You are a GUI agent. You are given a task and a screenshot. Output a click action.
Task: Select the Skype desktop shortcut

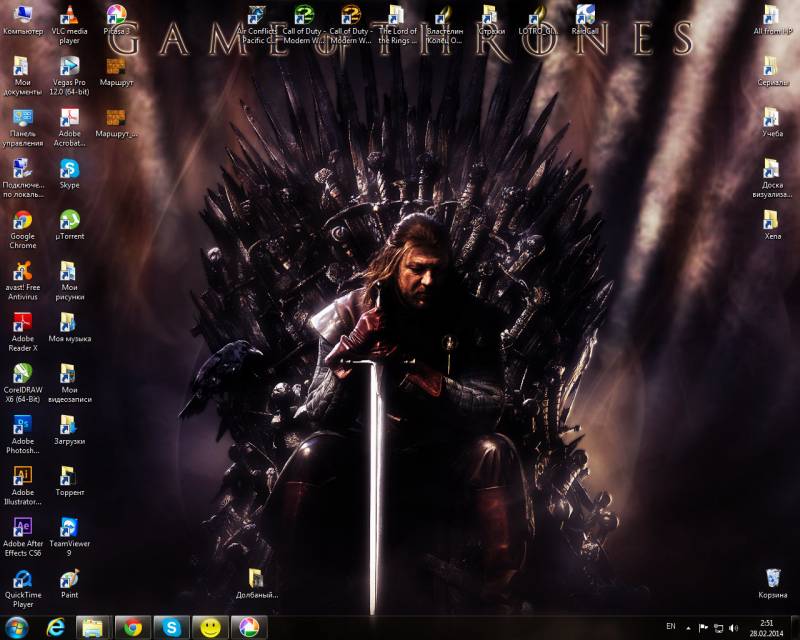coord(69,174)
